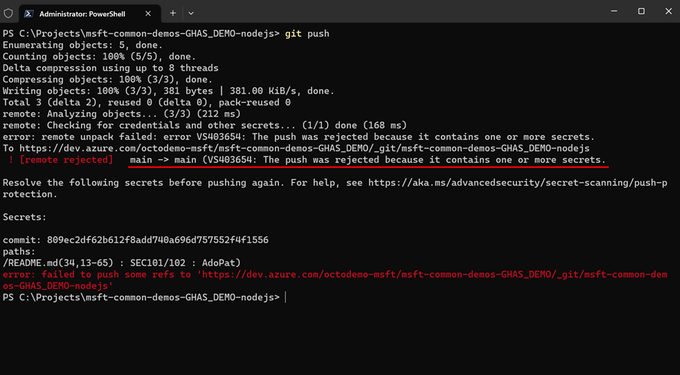The height and width of the screenshot is (375, 680).
Task: Place cursor at the final PS prompt
Action: coord(285,298)
